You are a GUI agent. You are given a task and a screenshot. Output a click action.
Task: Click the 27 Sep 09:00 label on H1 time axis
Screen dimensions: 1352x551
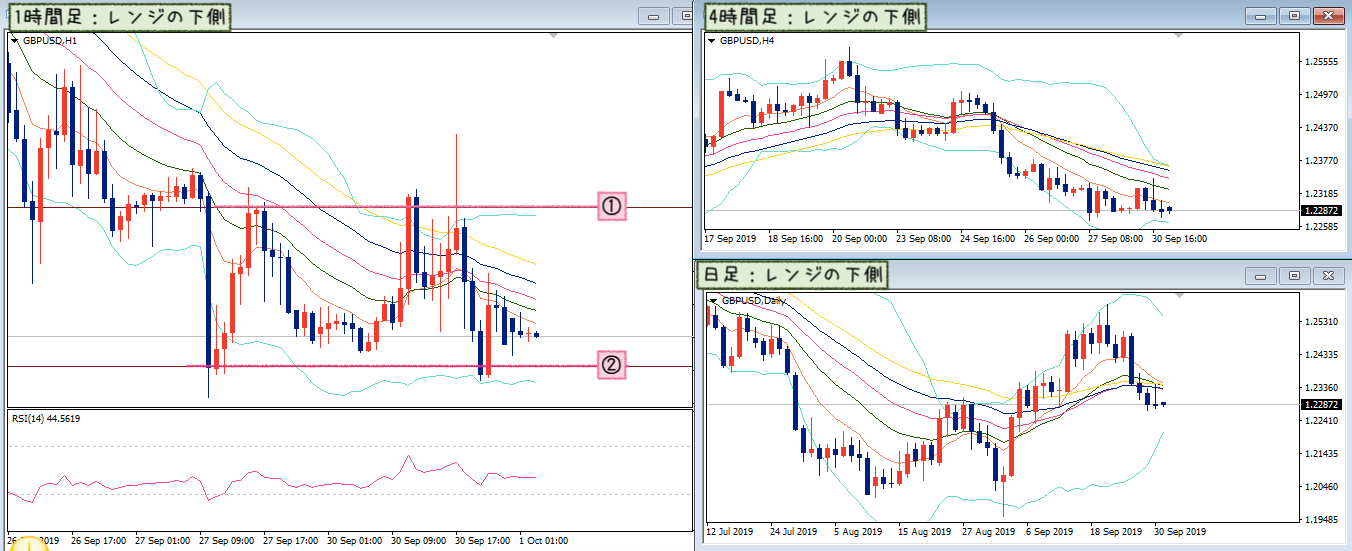pyautogui.click(x=225, y=541)
